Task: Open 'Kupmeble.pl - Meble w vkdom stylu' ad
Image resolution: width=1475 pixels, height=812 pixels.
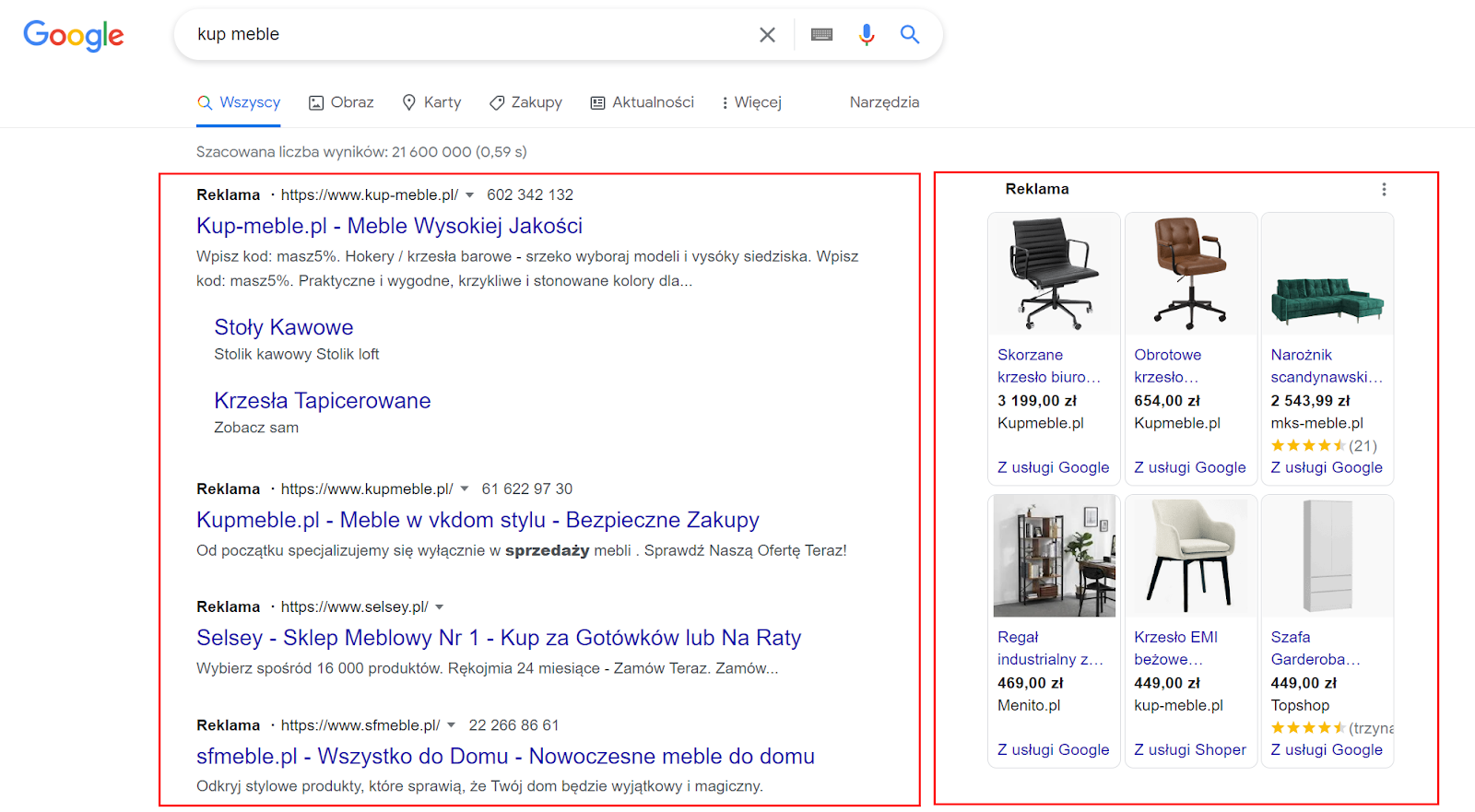Action: [478, 520]
